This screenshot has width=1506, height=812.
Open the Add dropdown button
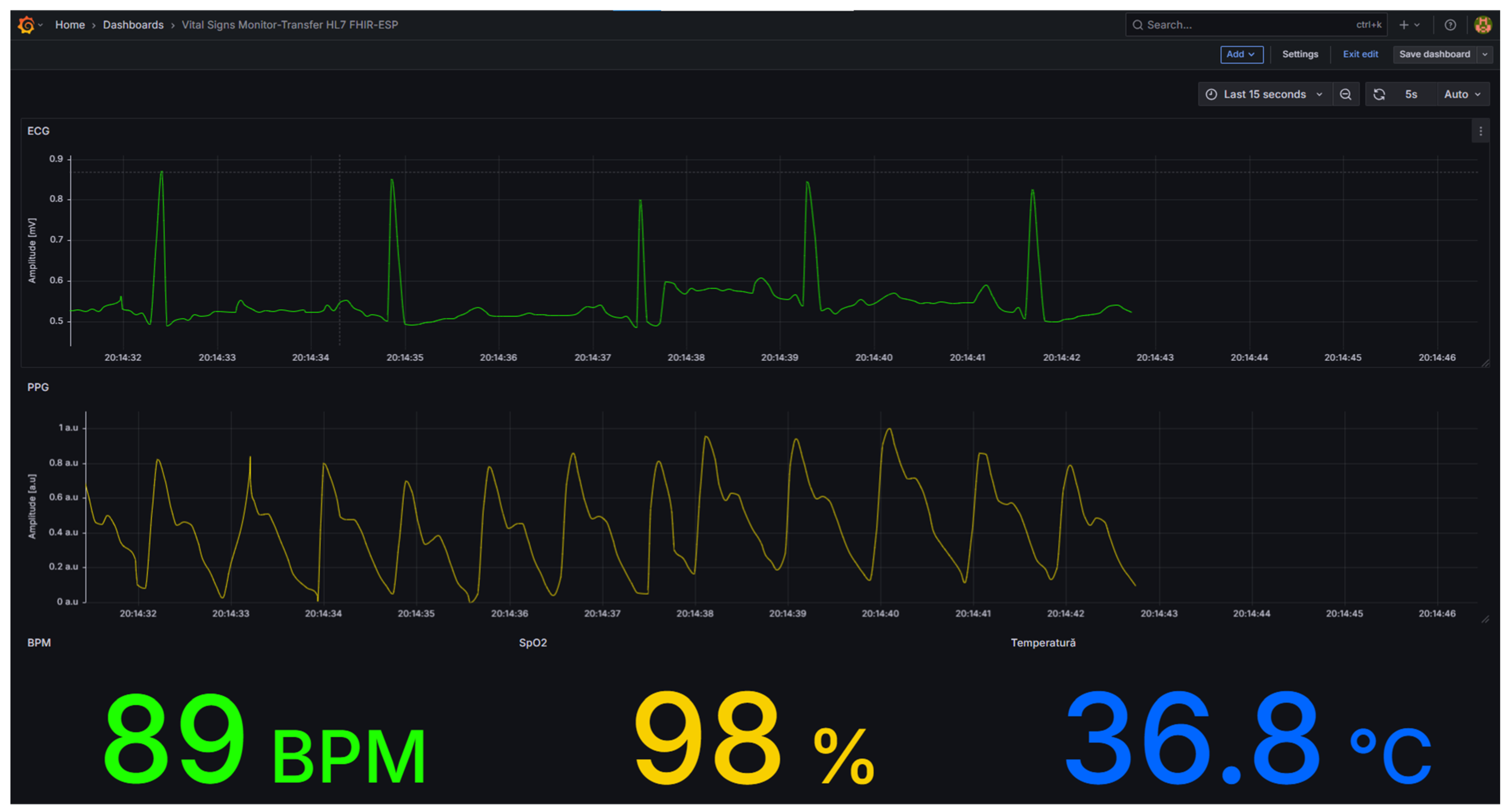click(x=1241, y=54)
